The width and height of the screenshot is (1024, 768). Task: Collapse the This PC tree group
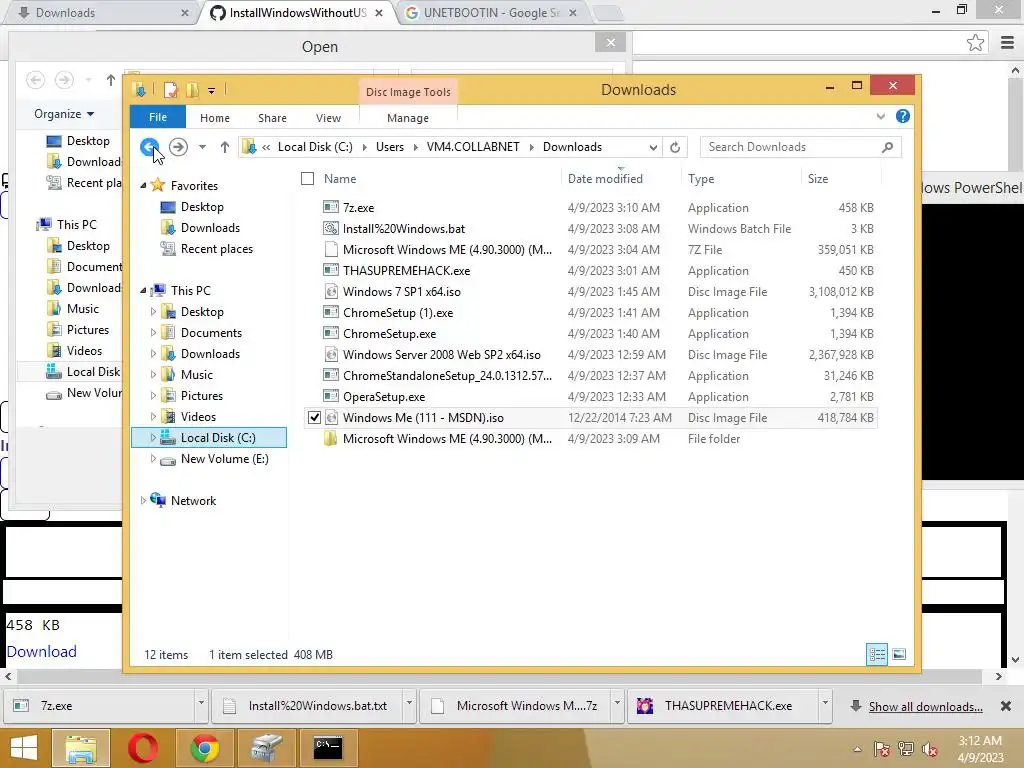click(143, 290)
